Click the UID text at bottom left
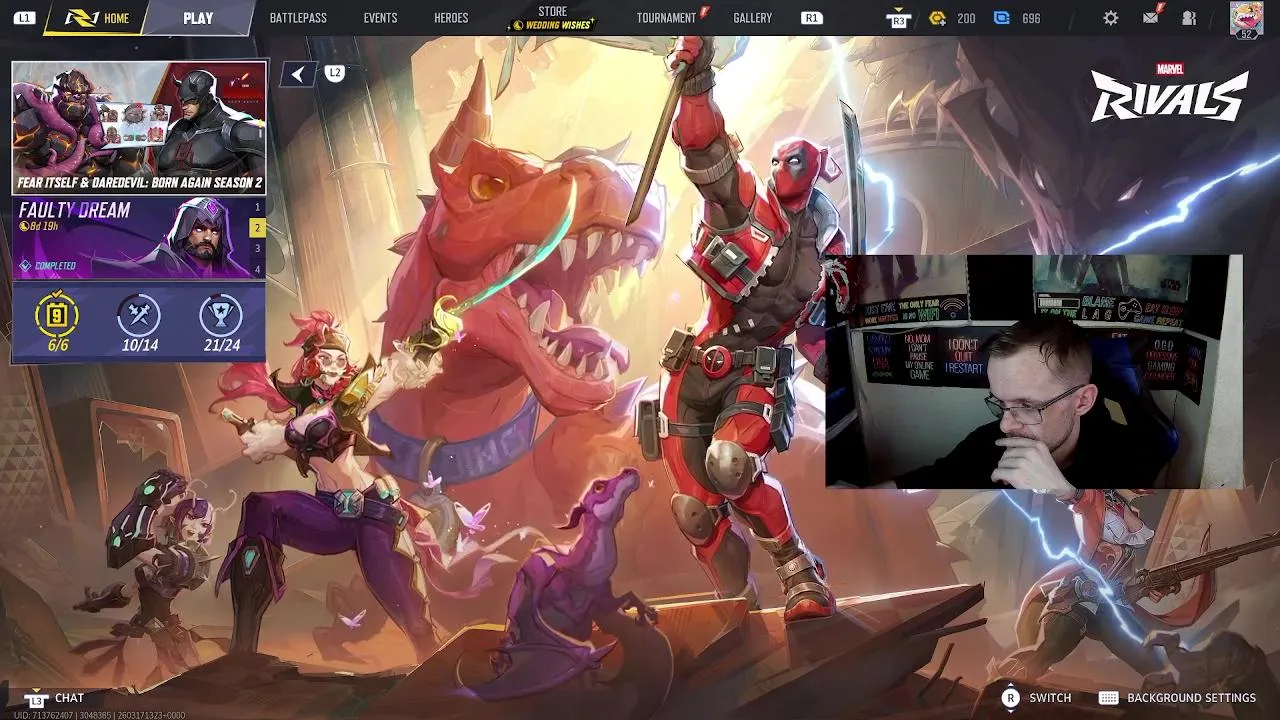The image size is (1280, 720). click(98, 715)
